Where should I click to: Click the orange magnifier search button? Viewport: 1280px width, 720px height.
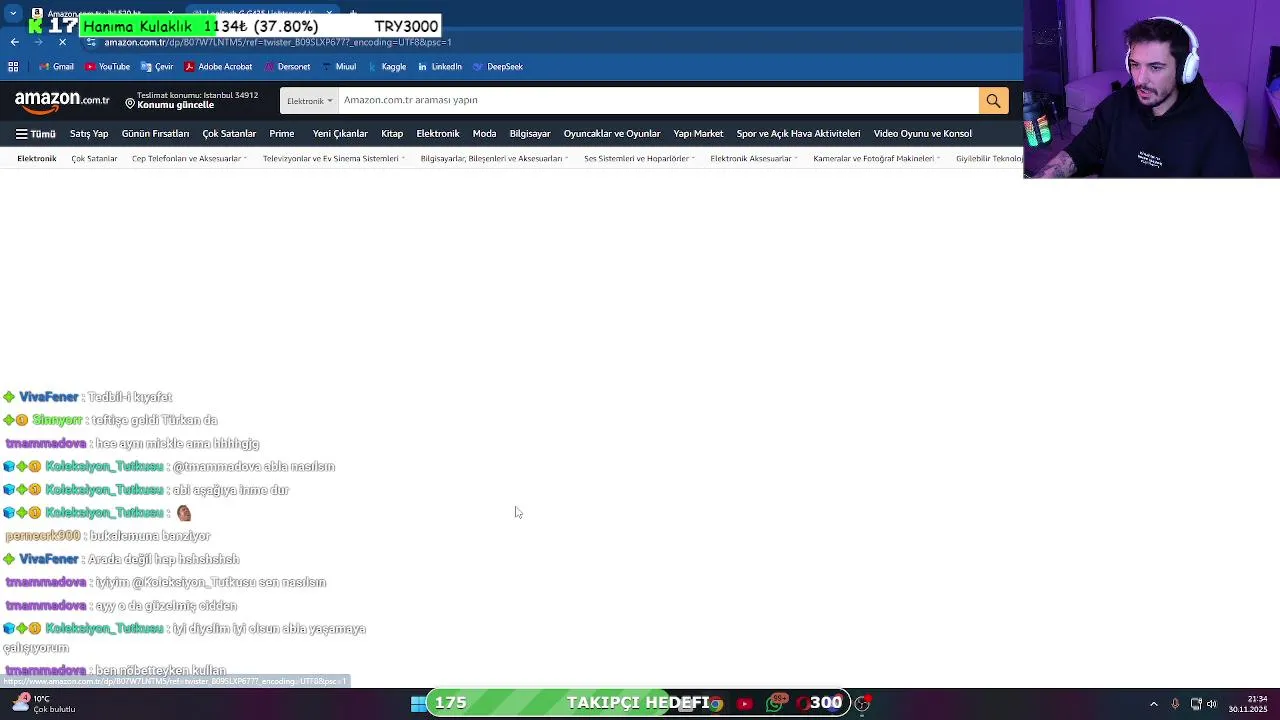tap(993, 100)
